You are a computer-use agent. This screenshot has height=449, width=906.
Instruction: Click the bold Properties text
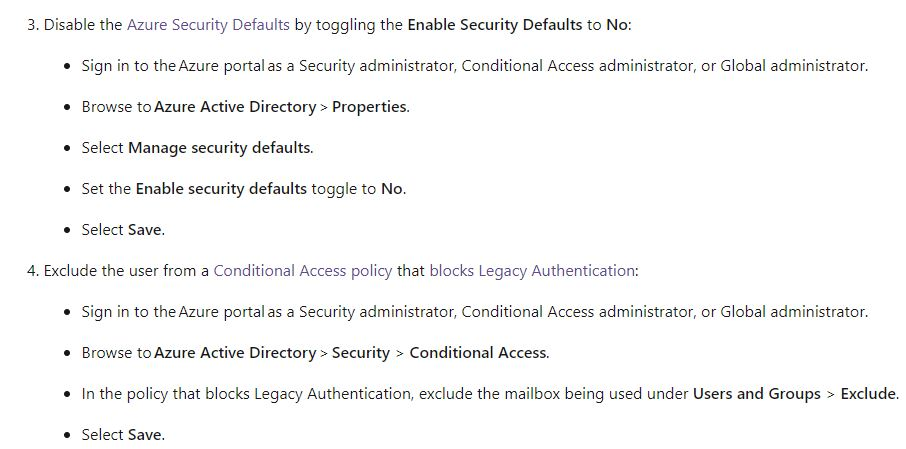(370, 107)
